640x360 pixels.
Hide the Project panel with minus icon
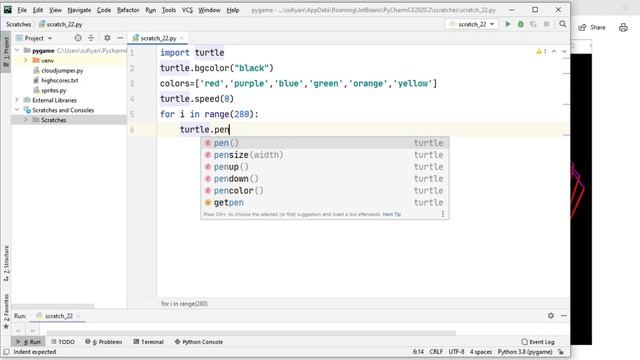tap(120, 38)
